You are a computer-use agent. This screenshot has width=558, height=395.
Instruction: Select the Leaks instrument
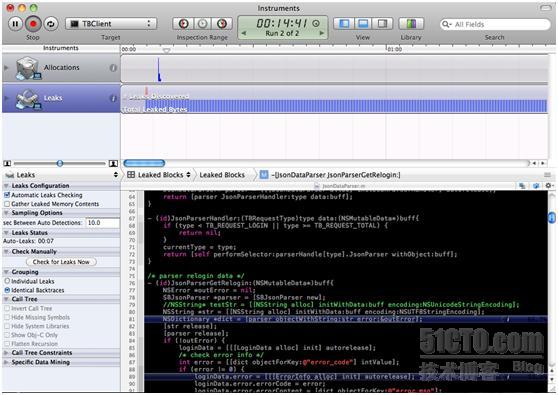click(x=61, y=98)
